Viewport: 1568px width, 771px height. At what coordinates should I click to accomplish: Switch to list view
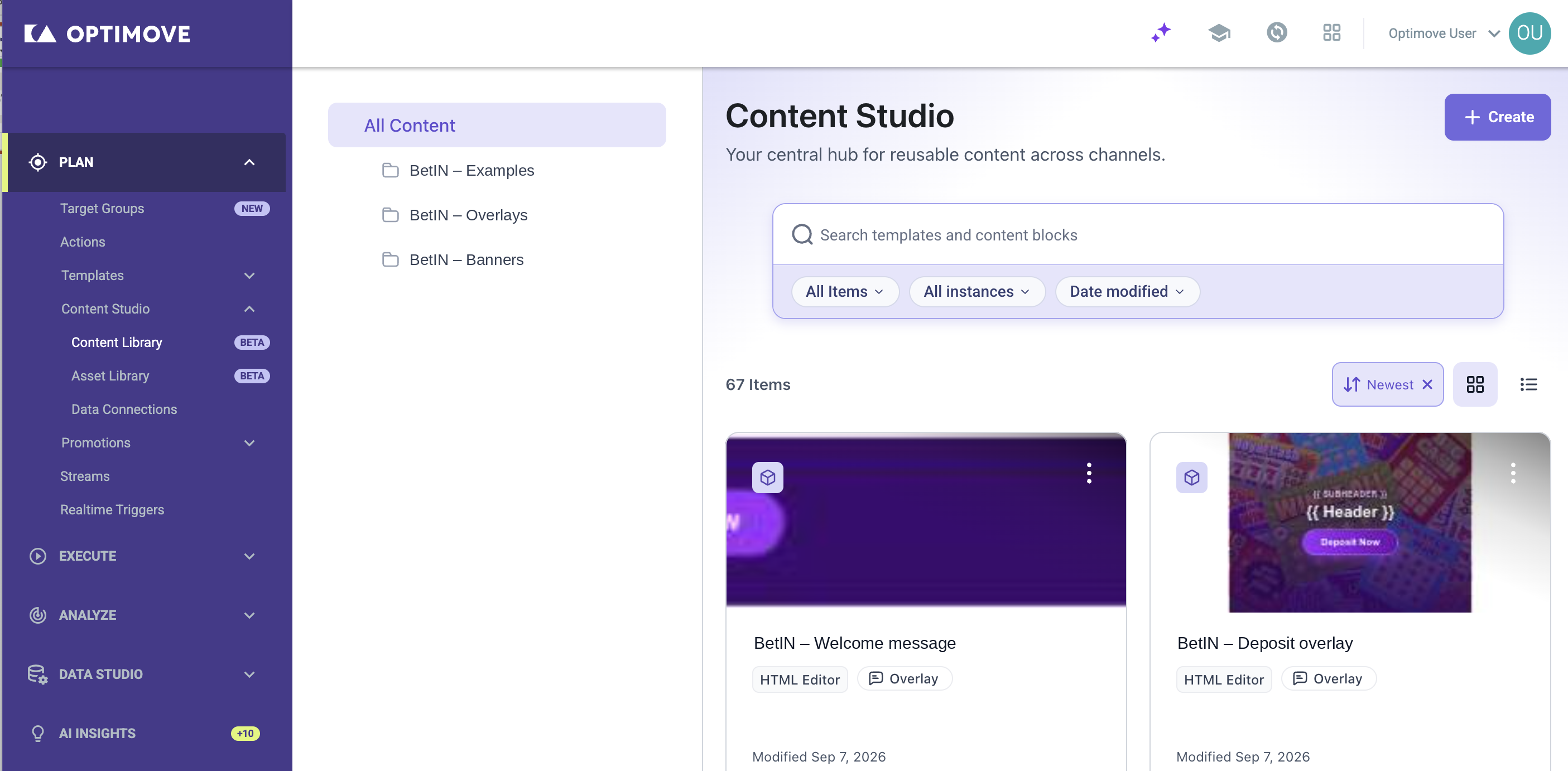1528,384
